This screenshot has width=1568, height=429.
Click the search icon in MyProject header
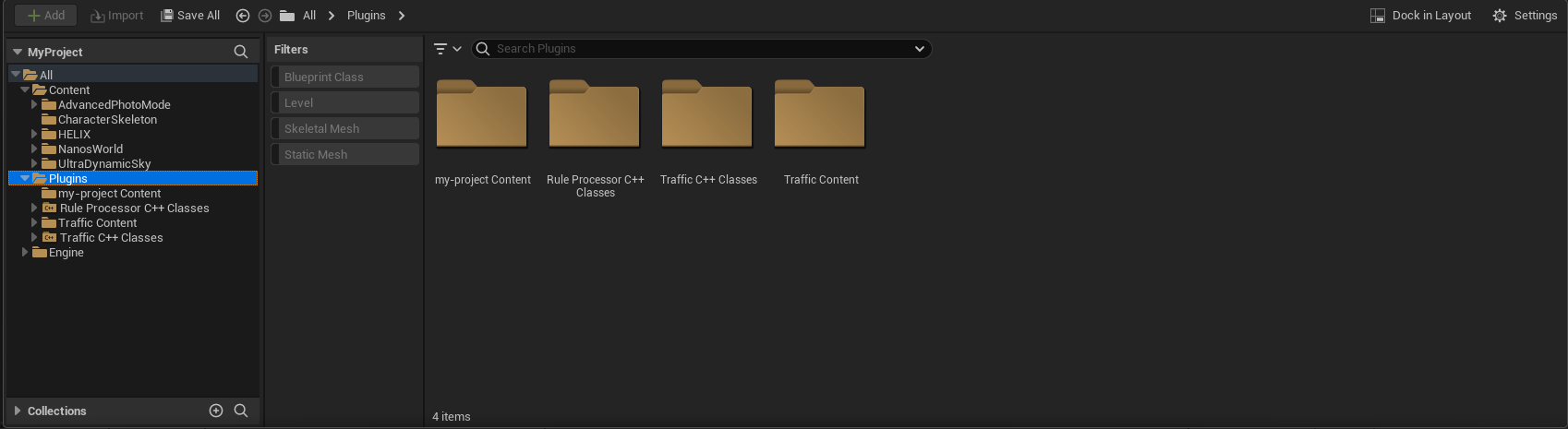[x=241, y=52]
